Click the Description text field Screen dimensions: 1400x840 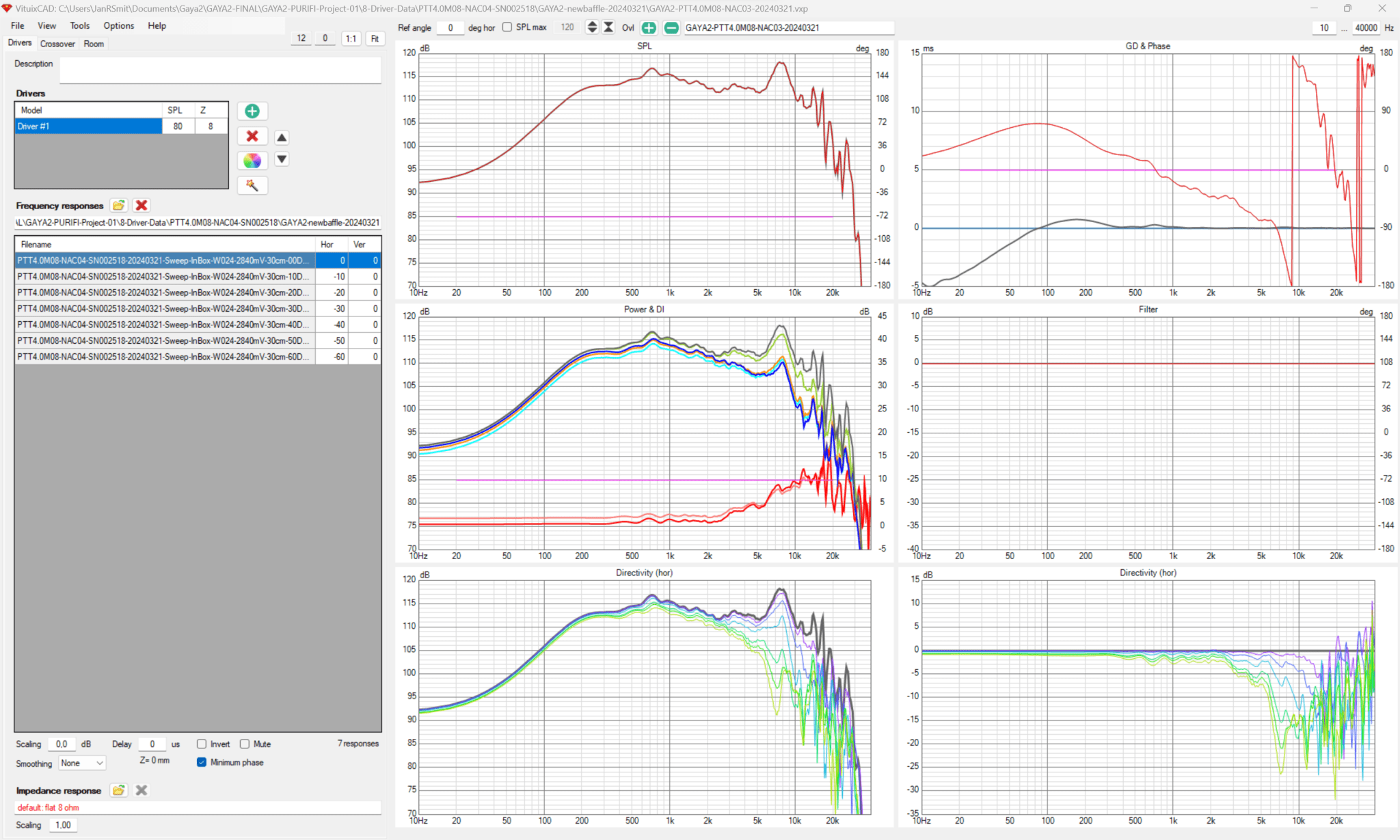(x=220, y=70)
